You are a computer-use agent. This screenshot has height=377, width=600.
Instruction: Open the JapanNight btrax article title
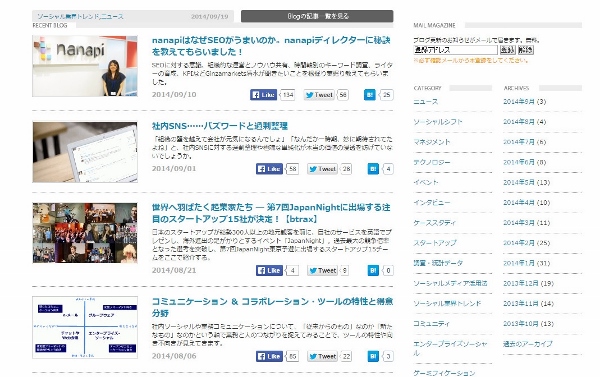(271, 213)
